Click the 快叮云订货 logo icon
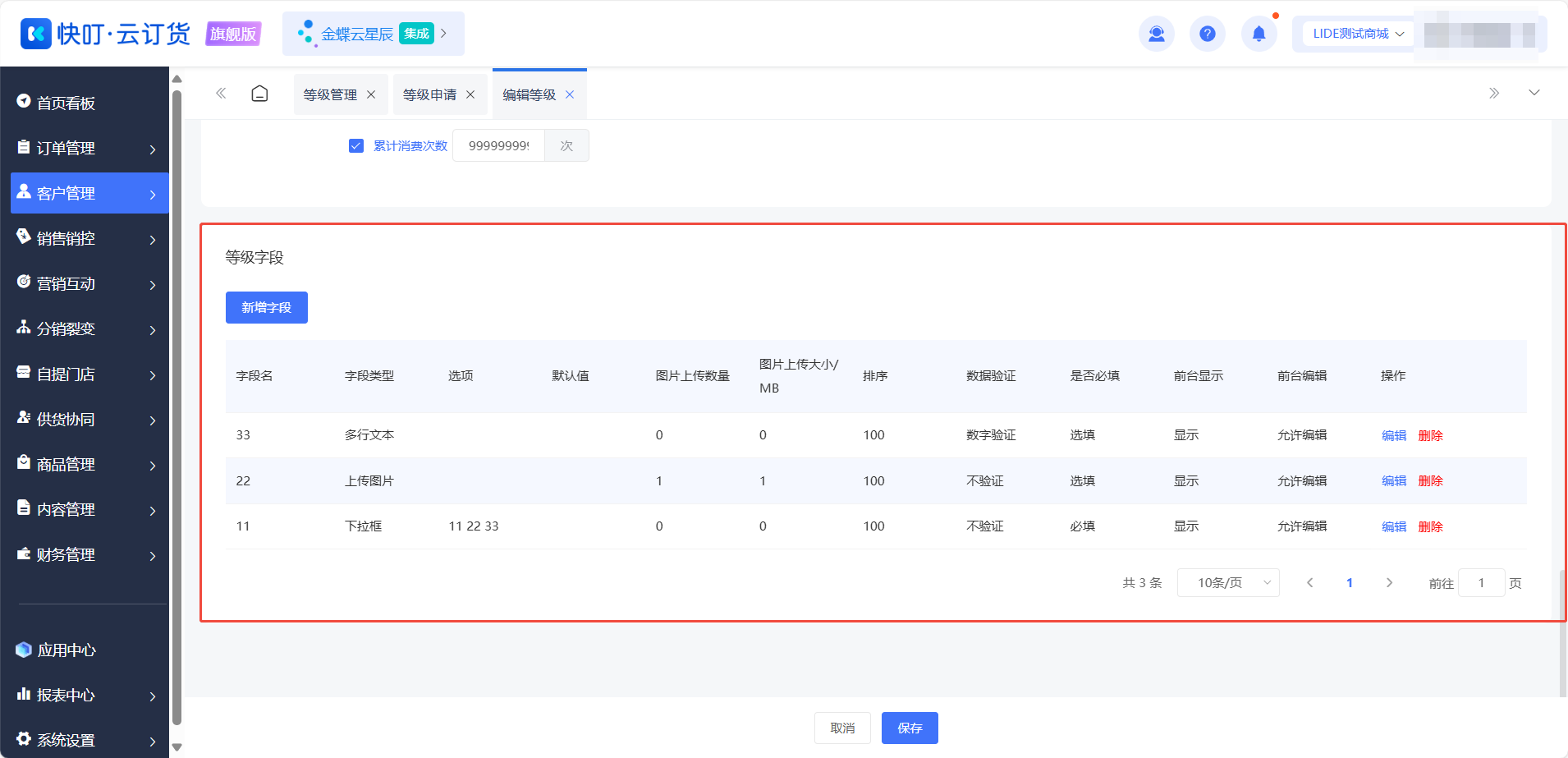The width and height of the screenshot is (1568, 758). tap(35, 34)
